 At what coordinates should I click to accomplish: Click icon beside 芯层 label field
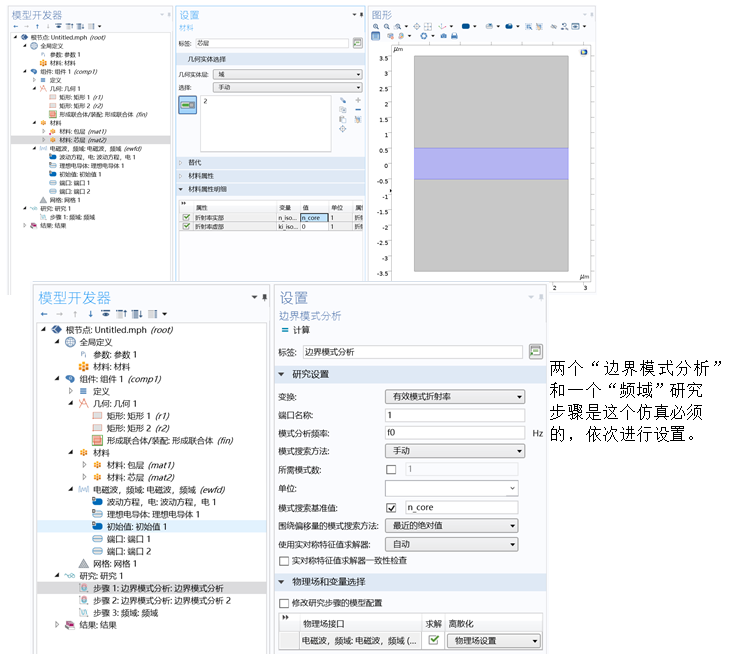(x=358, y=43)
